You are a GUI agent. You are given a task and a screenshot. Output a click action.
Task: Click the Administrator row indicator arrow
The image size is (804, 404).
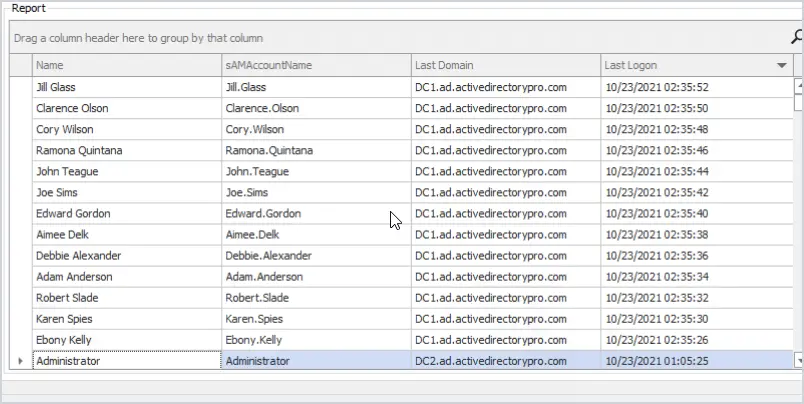pyautogui.click(x=21, y=361)
